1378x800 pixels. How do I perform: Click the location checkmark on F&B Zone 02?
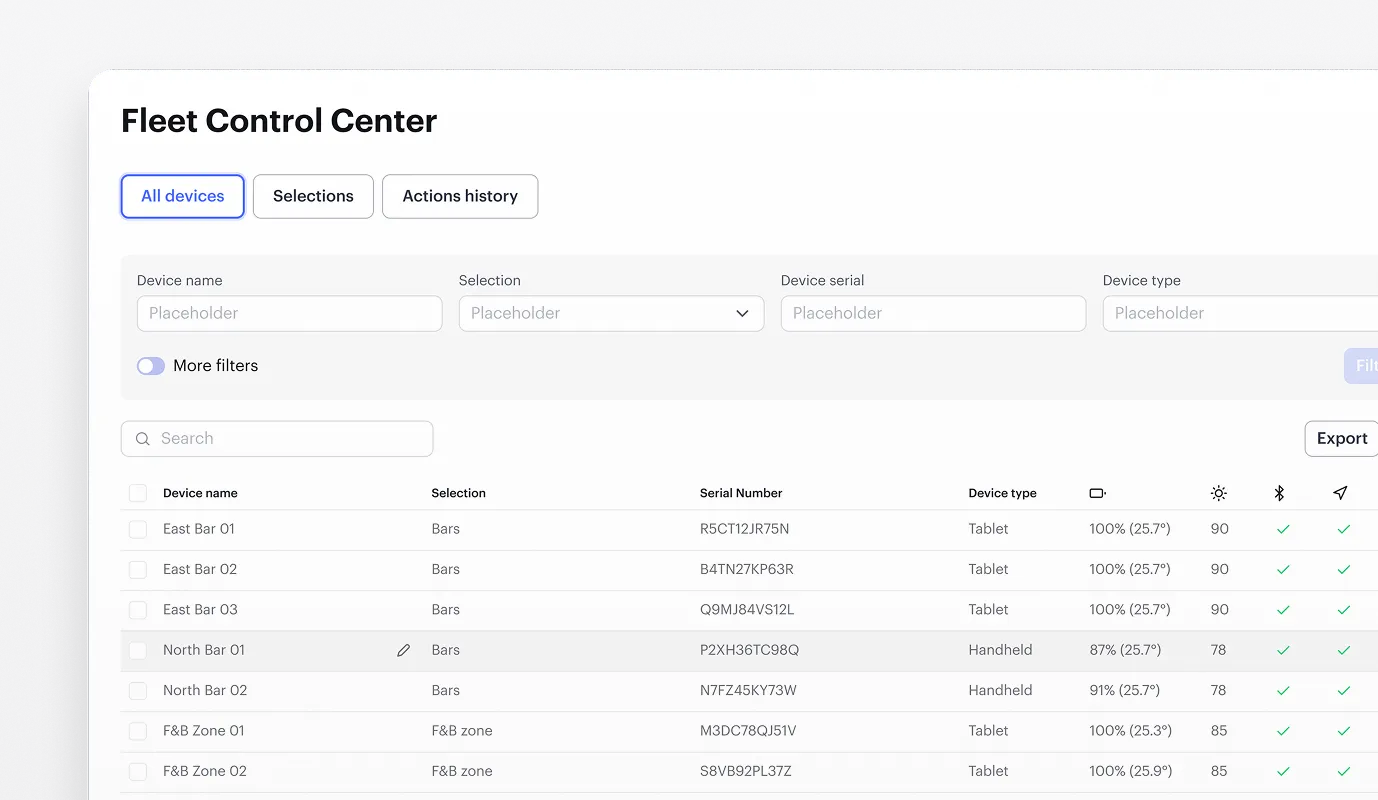pos(1344,770)
